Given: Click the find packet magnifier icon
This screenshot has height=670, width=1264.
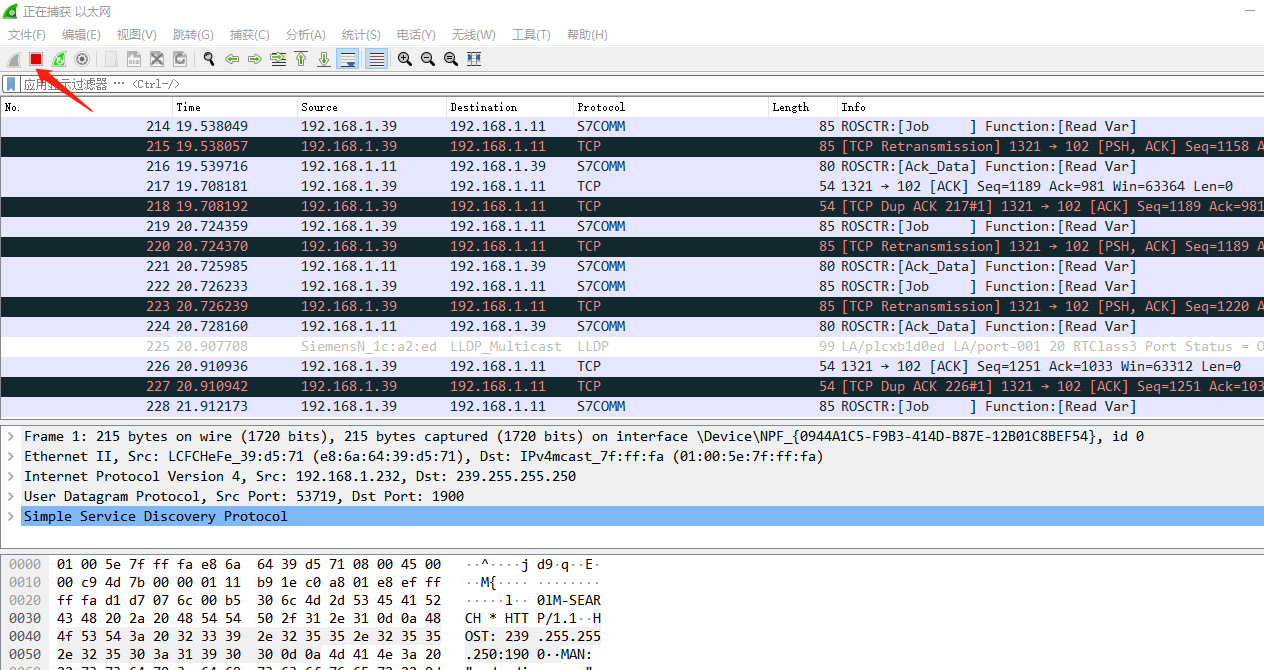Looking at the screenshot, I should pyautogui.click(x=209, y=59).
